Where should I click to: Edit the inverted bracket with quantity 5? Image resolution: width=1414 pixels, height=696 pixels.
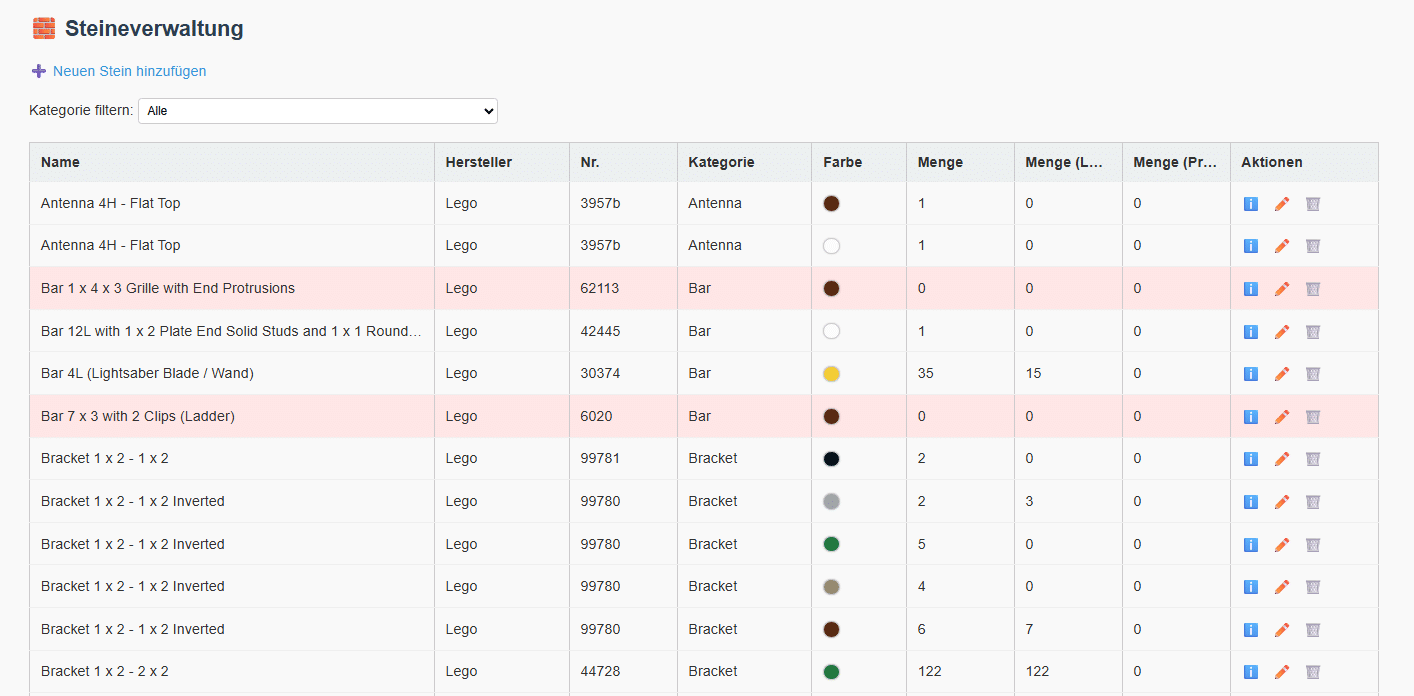pyautogui.click(x=1281, y=545)
